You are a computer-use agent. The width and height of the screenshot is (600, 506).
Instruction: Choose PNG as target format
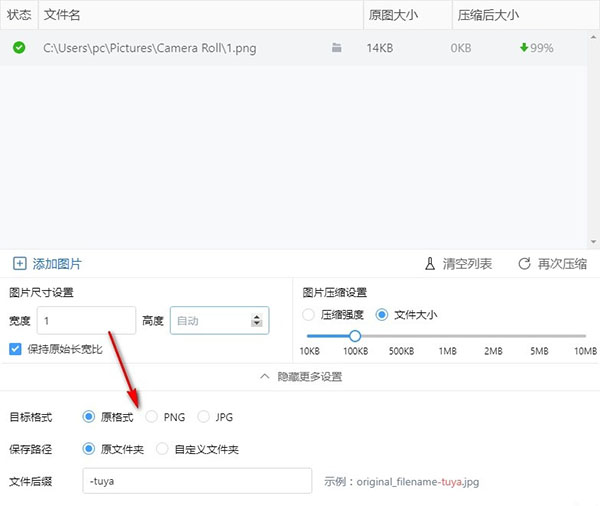tap(152, 417)
